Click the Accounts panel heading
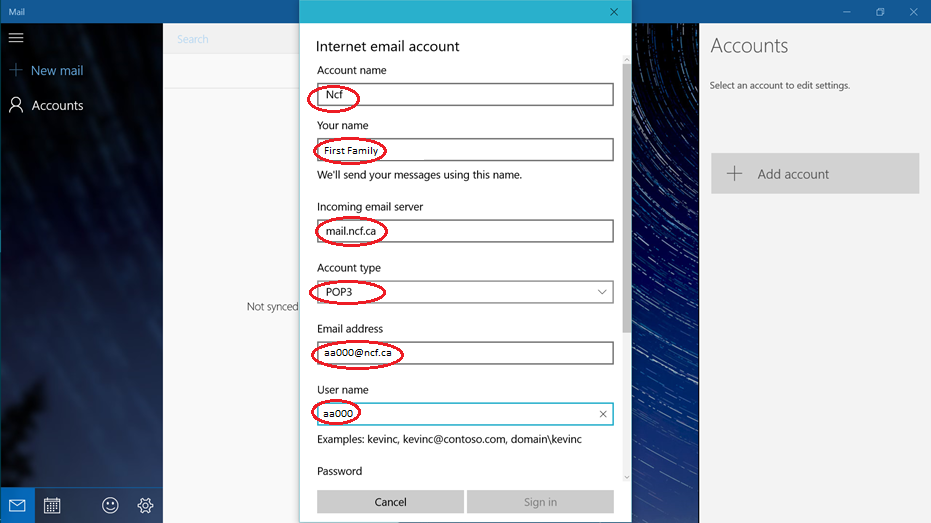This screenshot has height=523, width=931. (x=749, y=46)
